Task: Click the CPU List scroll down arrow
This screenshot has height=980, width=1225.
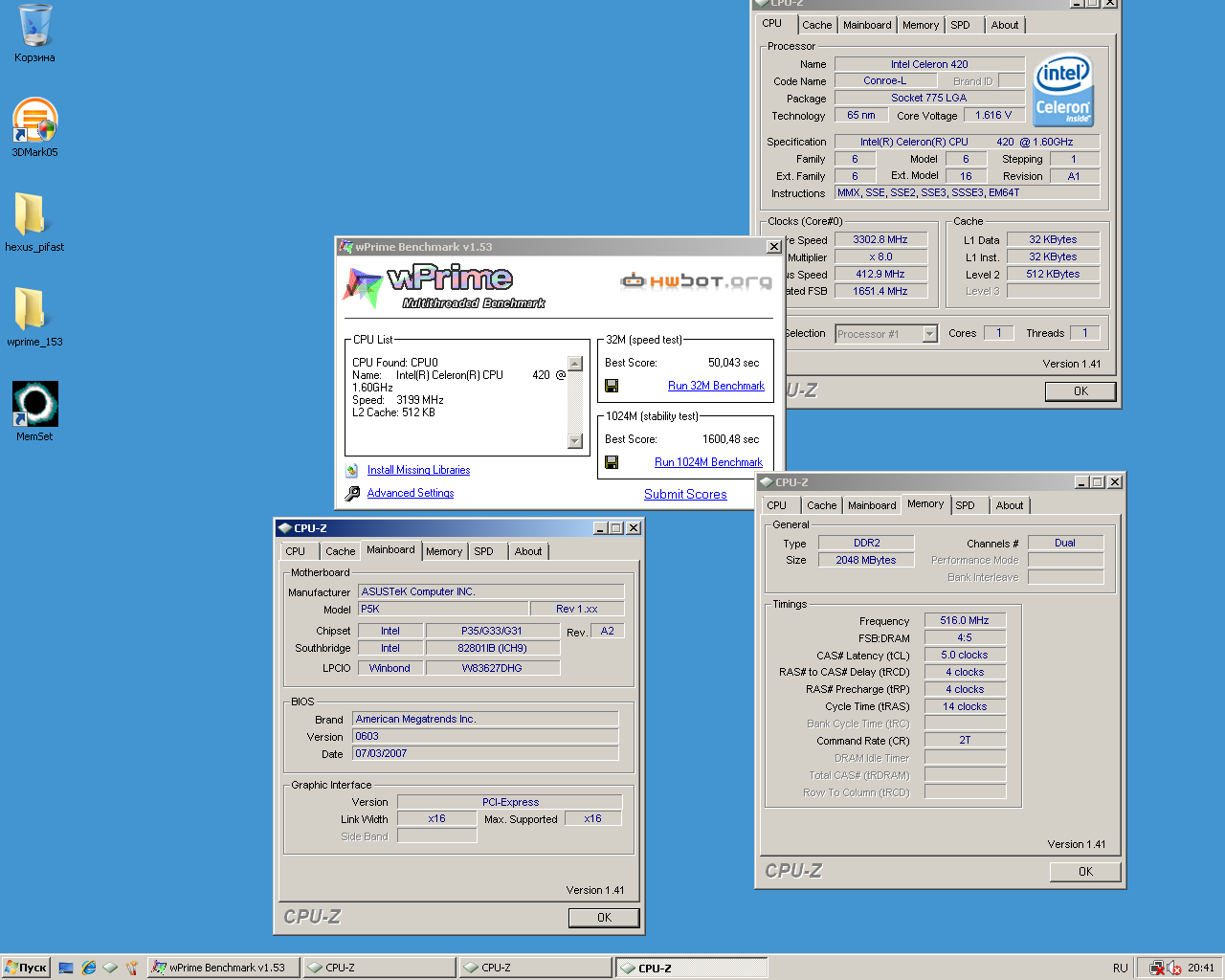Action: (575, 441)
